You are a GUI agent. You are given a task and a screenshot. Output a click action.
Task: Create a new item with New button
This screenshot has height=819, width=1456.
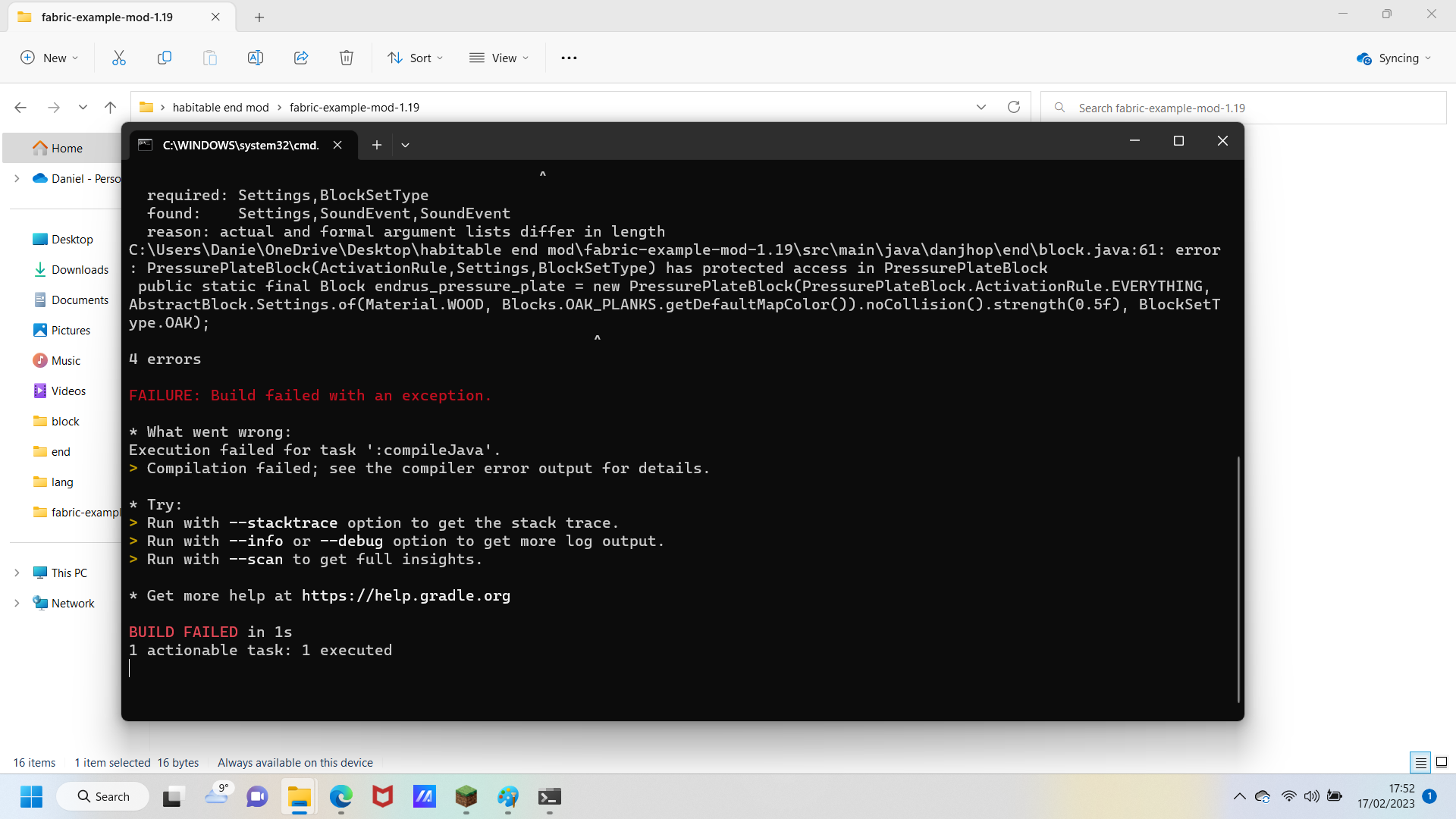tap(49, 58)
